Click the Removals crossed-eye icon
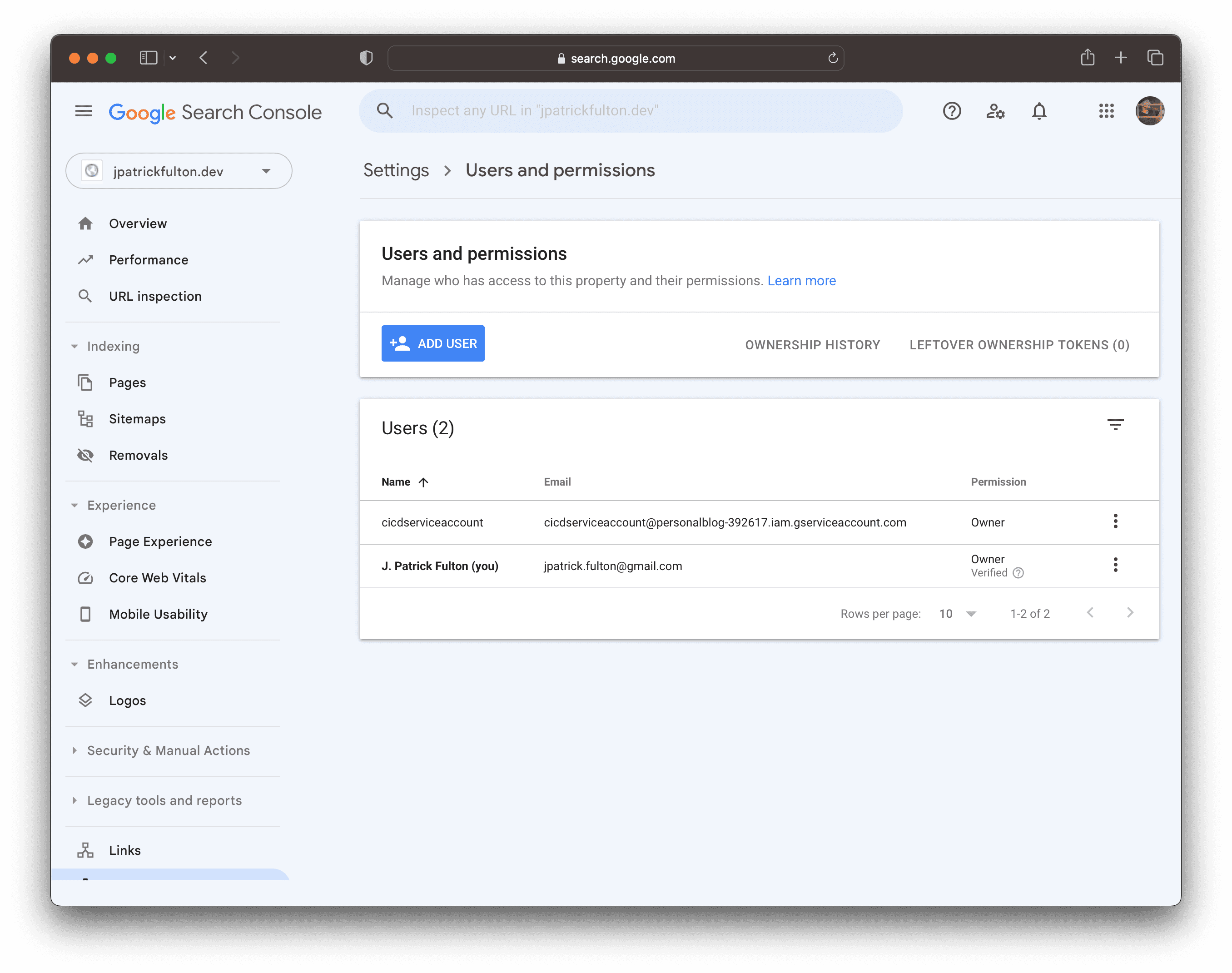The image size is (1232, 973). (85, 455)
